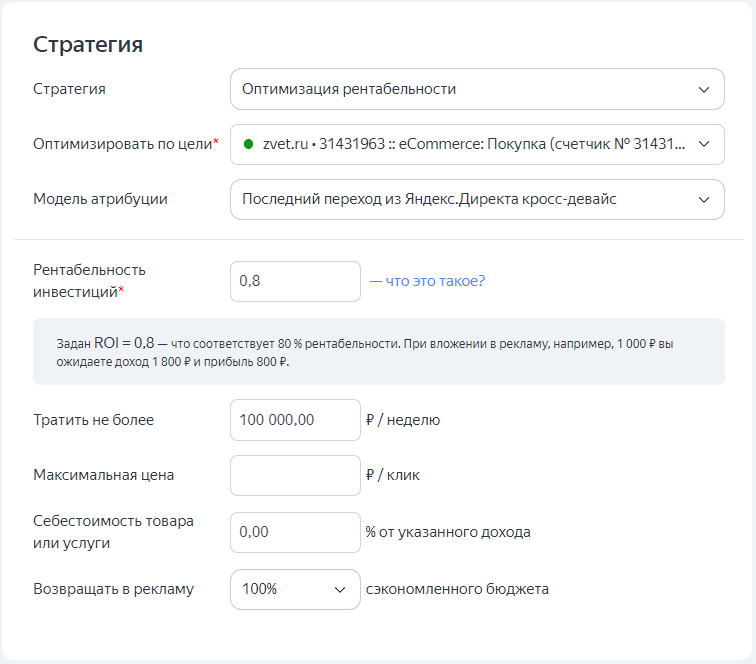The width and height of the screenshot is (756, 664).
Task: Open the "что это такое?" help link
Action: (x=427, y=281)
